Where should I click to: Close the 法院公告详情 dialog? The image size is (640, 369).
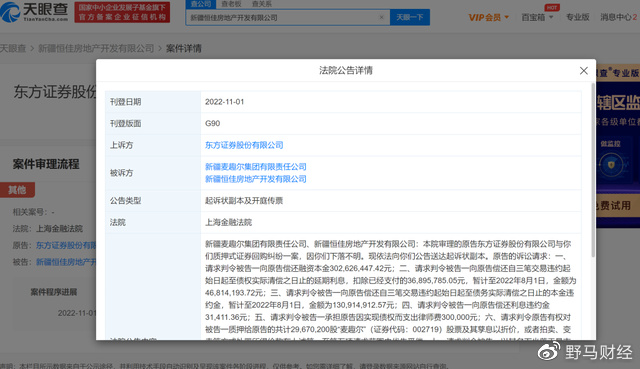click(x=584, y=71)
